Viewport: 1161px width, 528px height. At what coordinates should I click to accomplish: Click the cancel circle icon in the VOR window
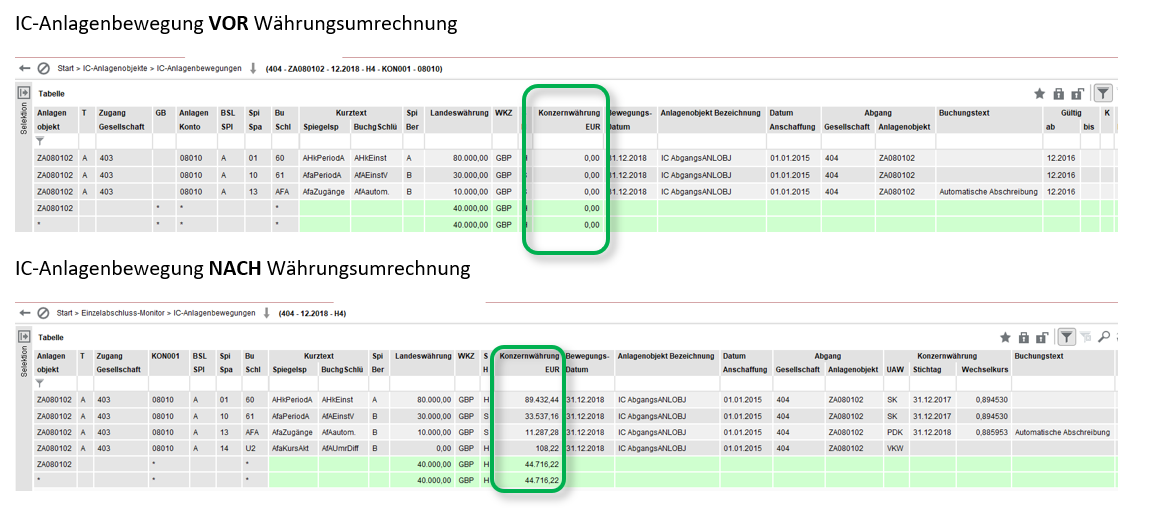44,68
